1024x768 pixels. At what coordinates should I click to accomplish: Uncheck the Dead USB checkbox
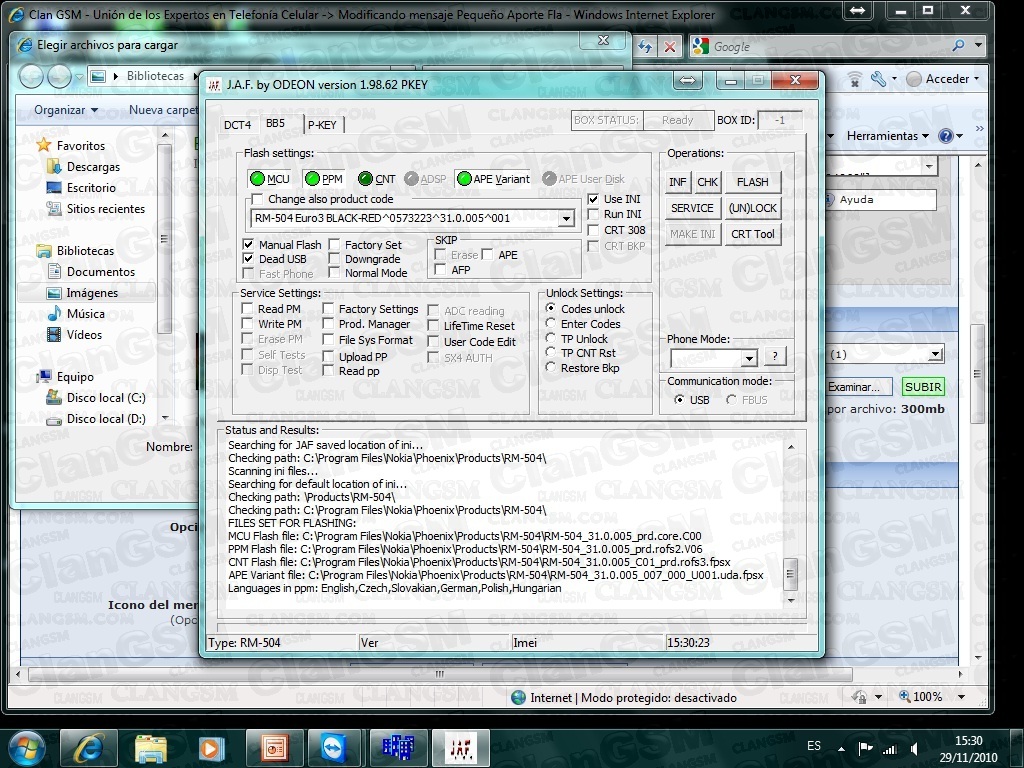248,259
